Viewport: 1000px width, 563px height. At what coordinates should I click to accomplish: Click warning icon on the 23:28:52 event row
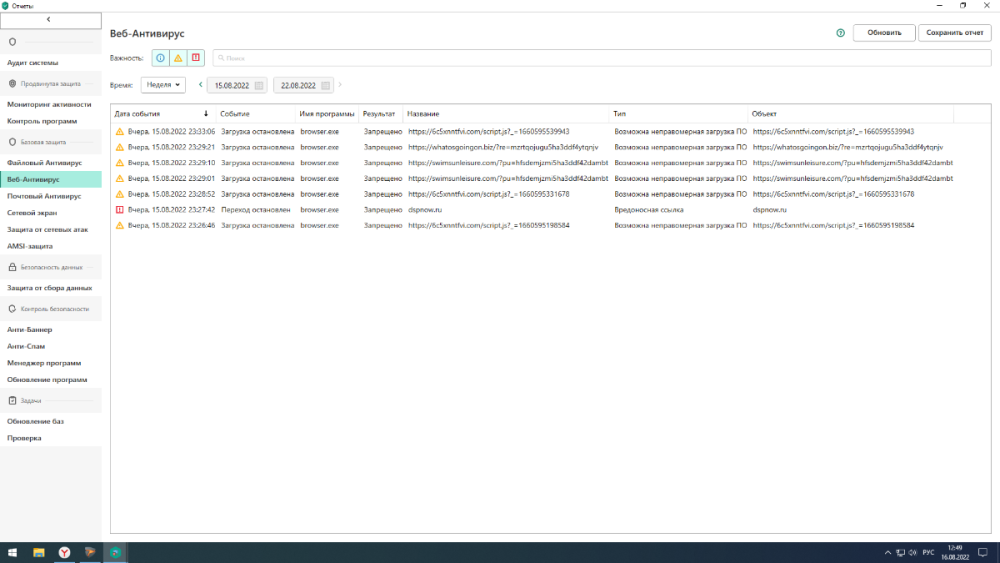(119, 194)
